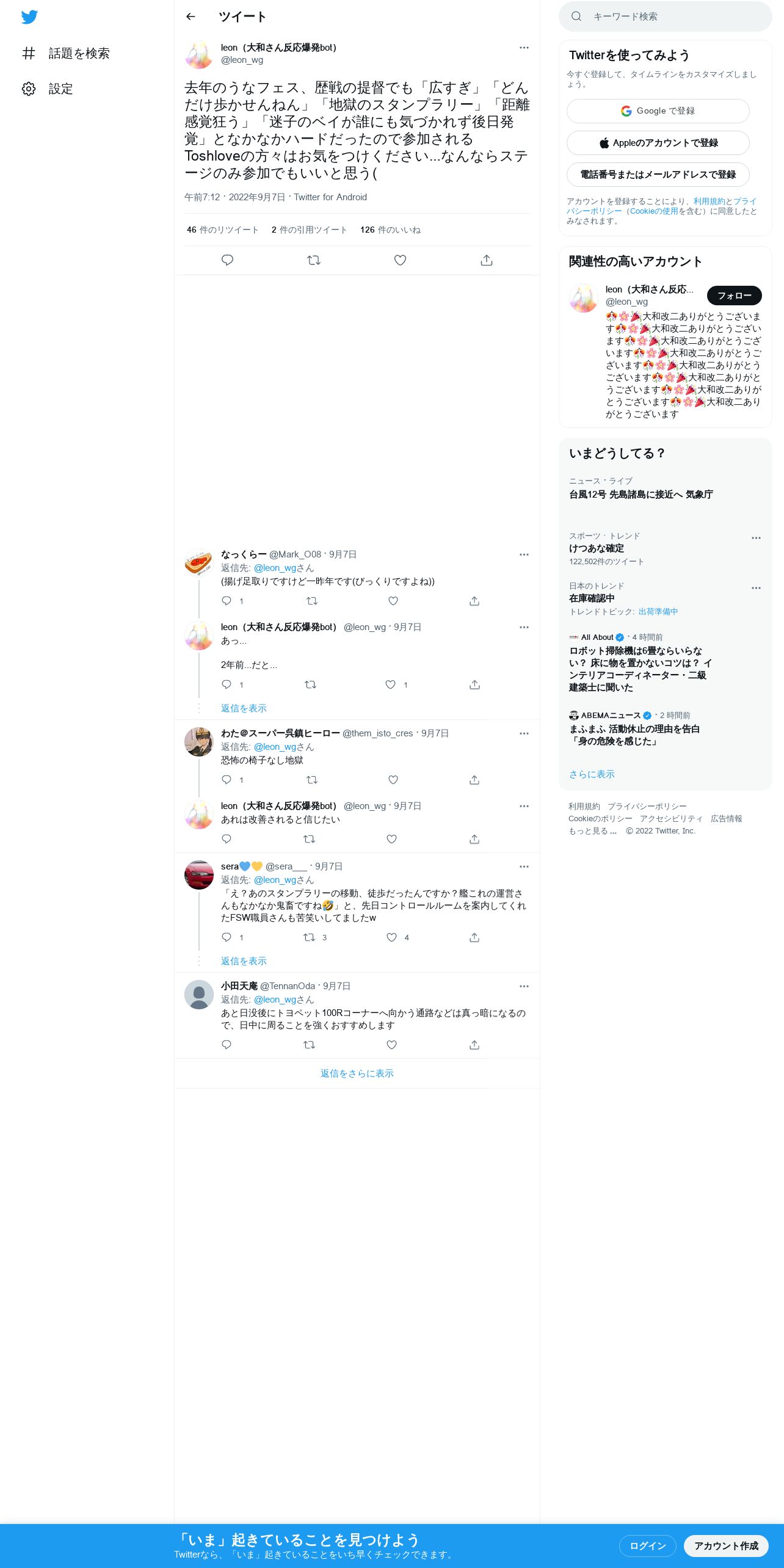Click ログイン button in bottom banner
The width and height of the screenshot is (784, 1568).
(648, 1545)
